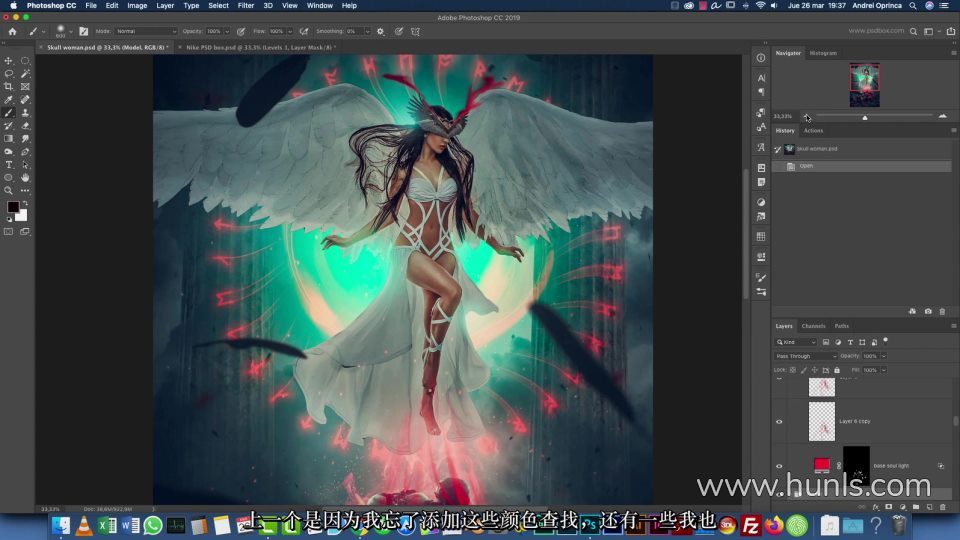Create a new group folder icon
Viewport: 960px width, 540px height.
point(916,507)
